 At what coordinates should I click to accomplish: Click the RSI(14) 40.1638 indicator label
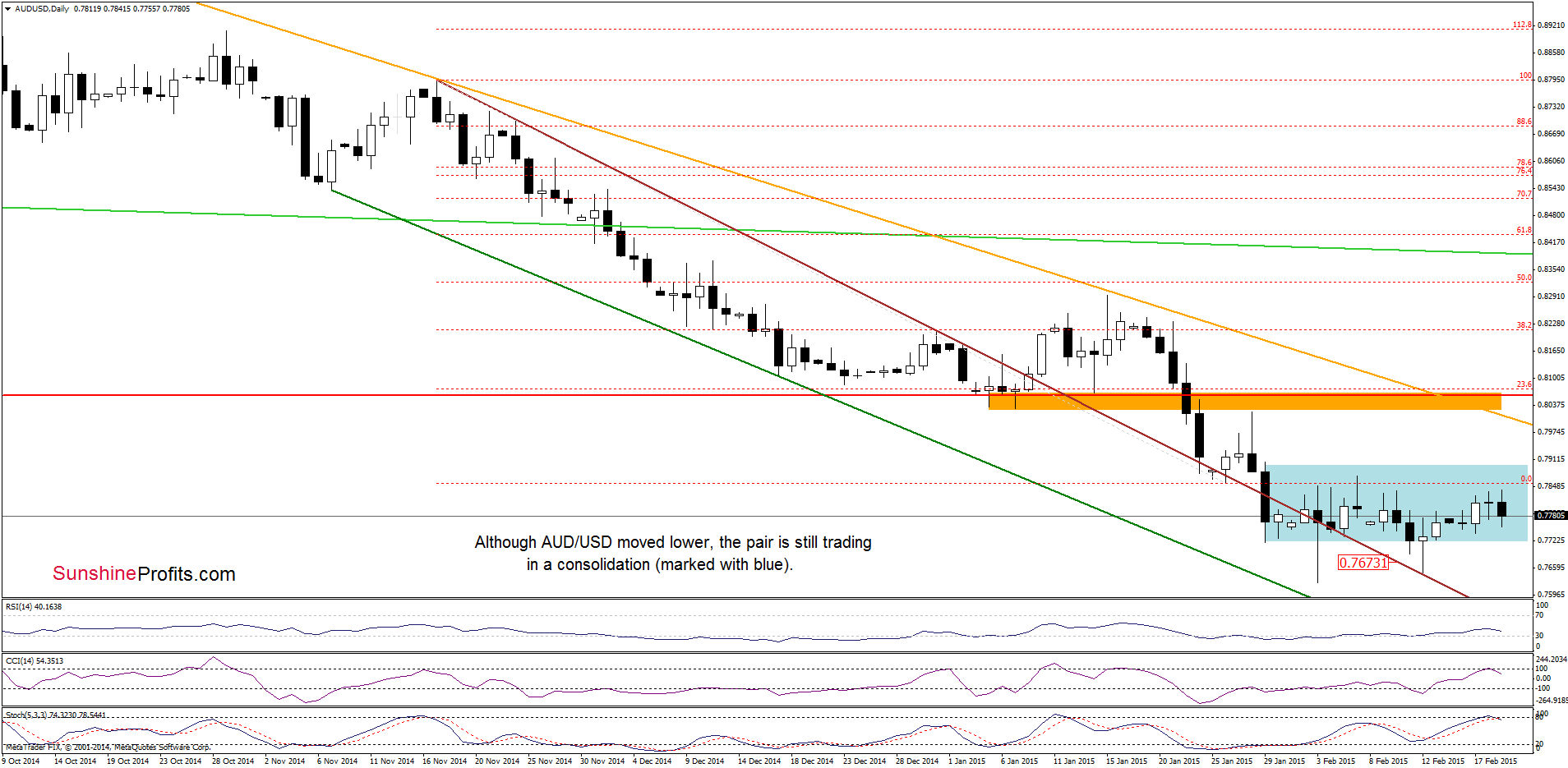coord(34,607)
